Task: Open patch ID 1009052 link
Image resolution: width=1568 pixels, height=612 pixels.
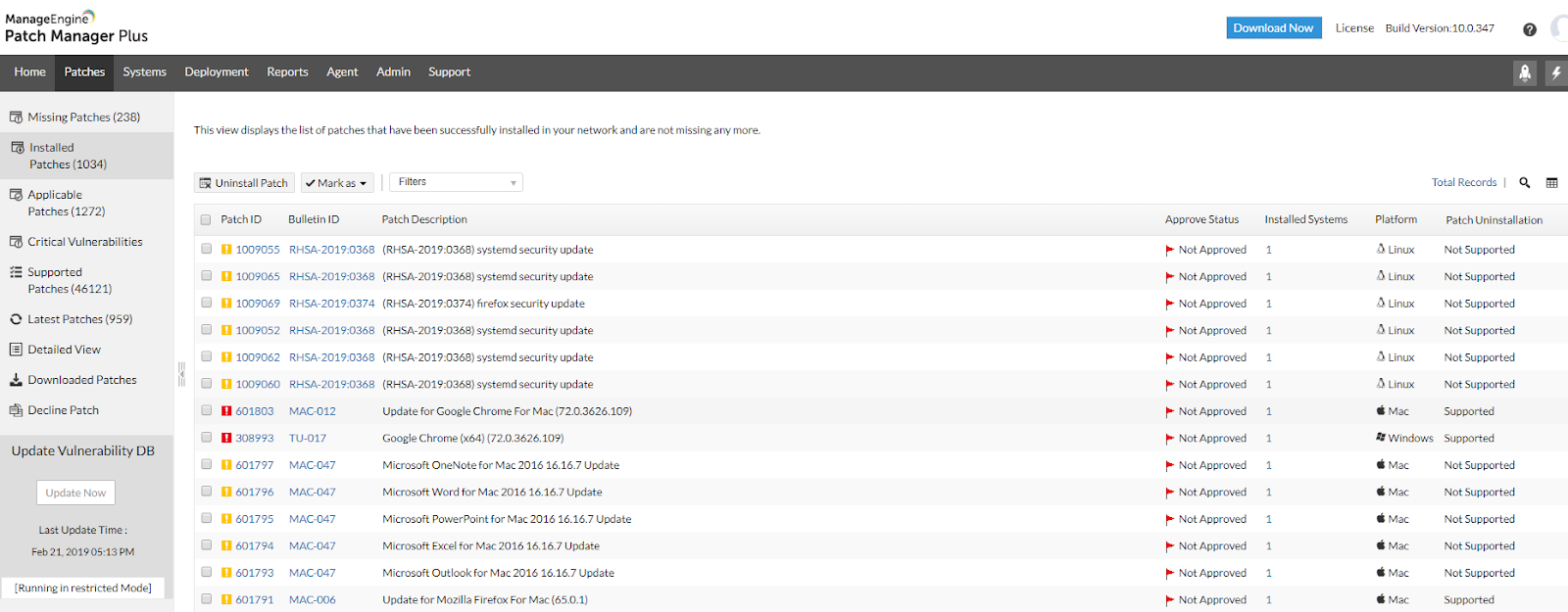Action: click(x=258, y=331)
